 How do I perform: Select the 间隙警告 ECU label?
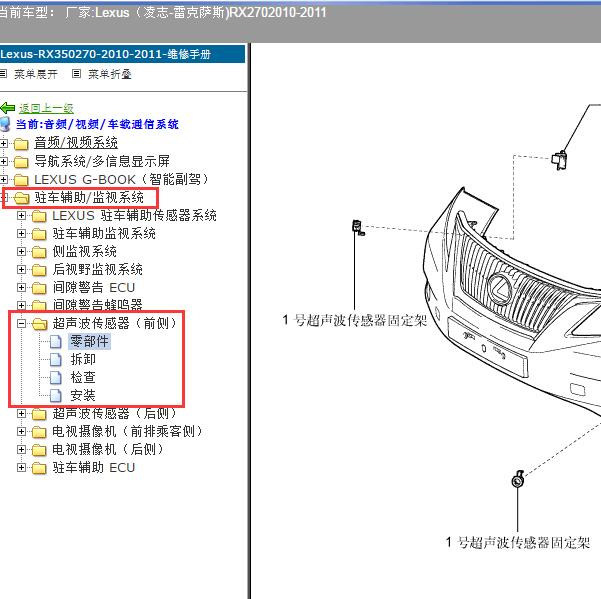pos(94,287)
